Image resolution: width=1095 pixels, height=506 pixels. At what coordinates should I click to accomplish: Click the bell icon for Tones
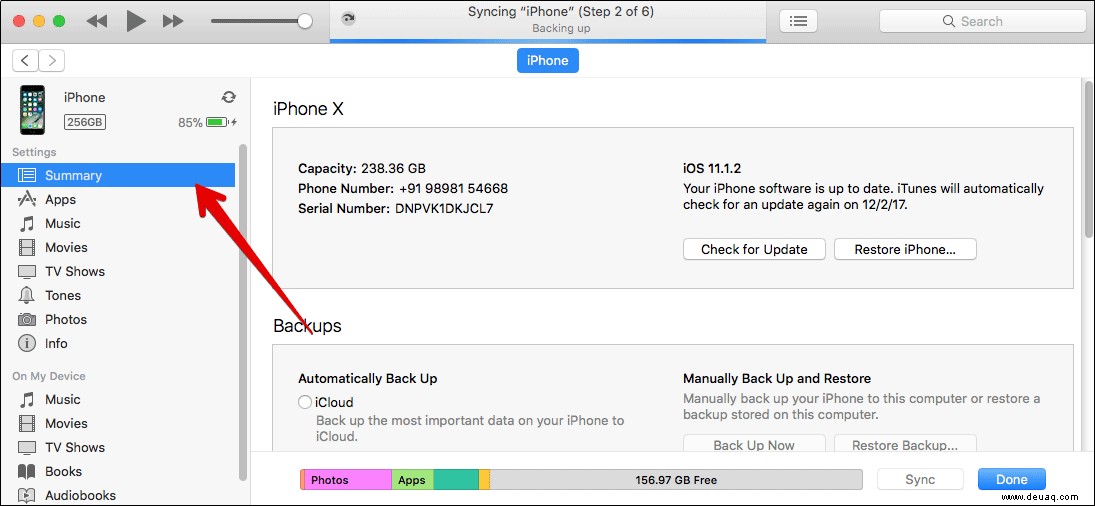[27, 295]
